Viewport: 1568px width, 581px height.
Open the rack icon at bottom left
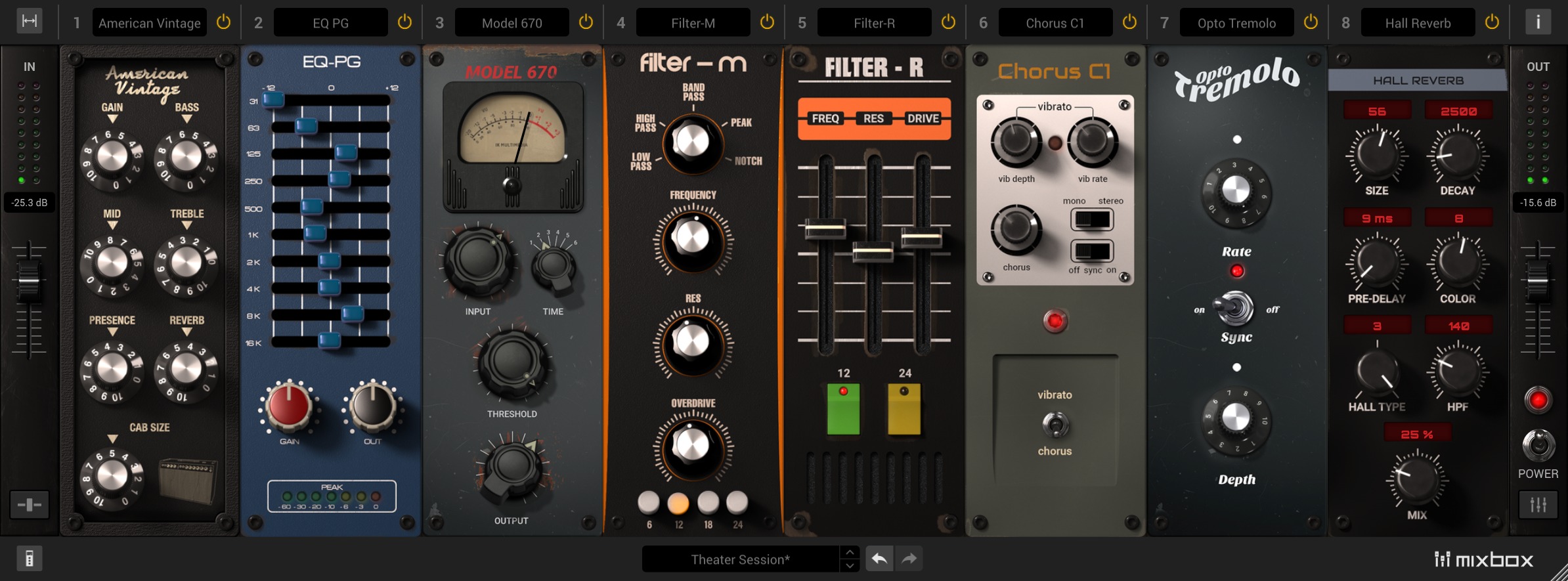click(x=30, y=559)
